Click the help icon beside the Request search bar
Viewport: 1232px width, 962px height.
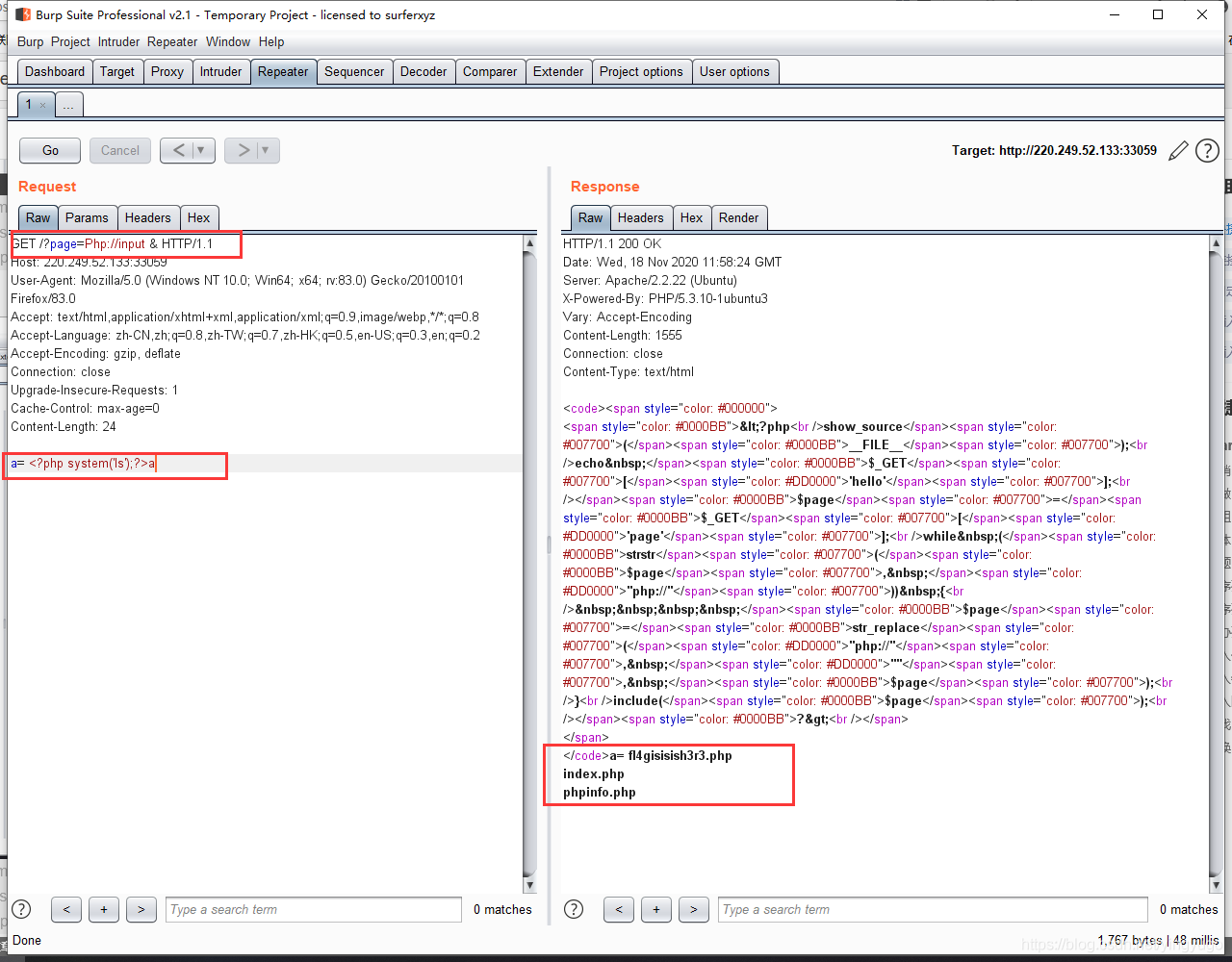[x=21, y=909]
